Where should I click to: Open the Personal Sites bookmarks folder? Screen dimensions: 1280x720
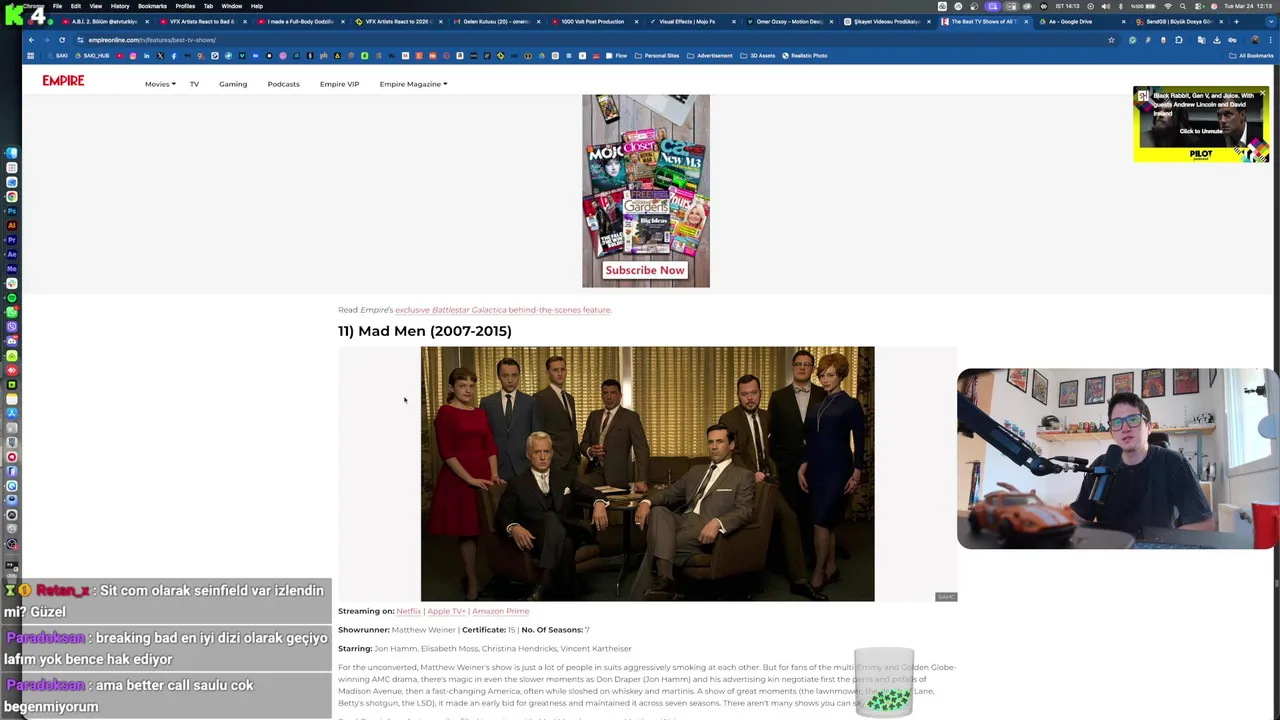point(658,56)
